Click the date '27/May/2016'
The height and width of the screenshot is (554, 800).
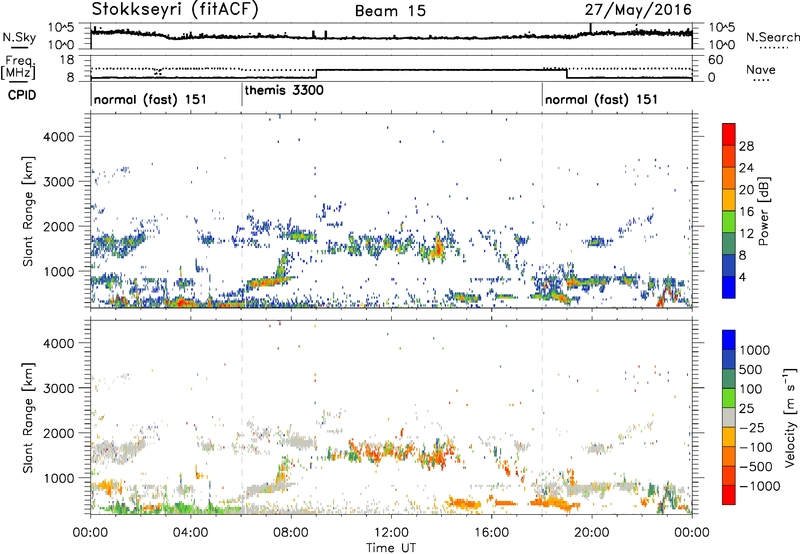coord(638,9)
